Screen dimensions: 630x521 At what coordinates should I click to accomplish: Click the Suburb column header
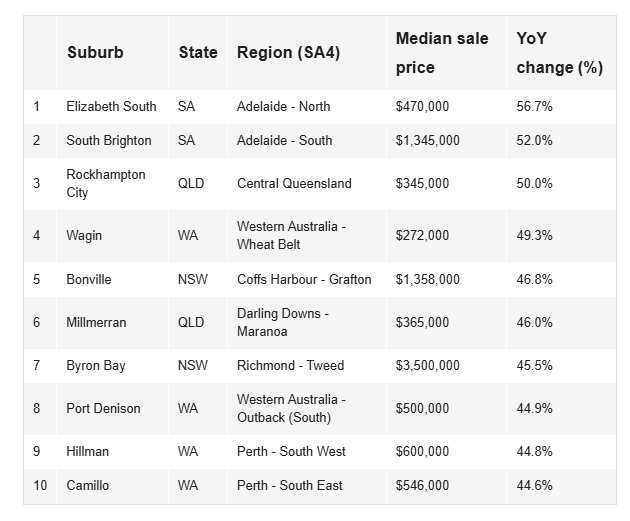[x=95, y=53]
